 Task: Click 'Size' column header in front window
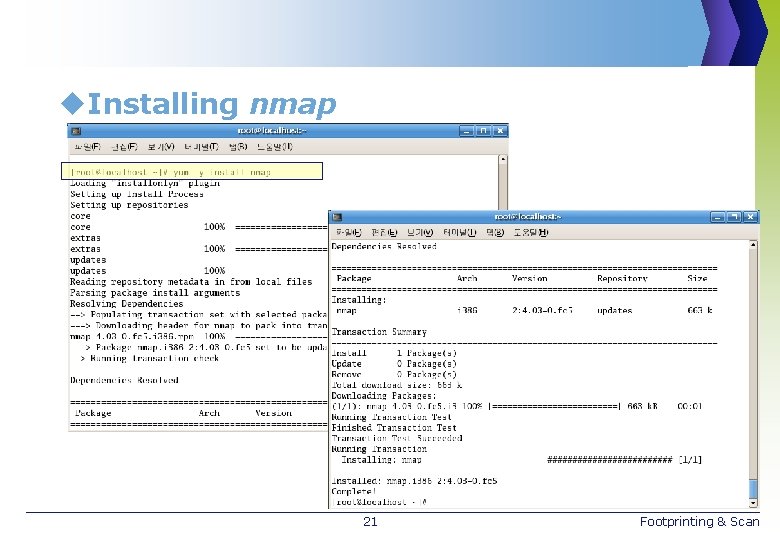click(x=697, y=279)
